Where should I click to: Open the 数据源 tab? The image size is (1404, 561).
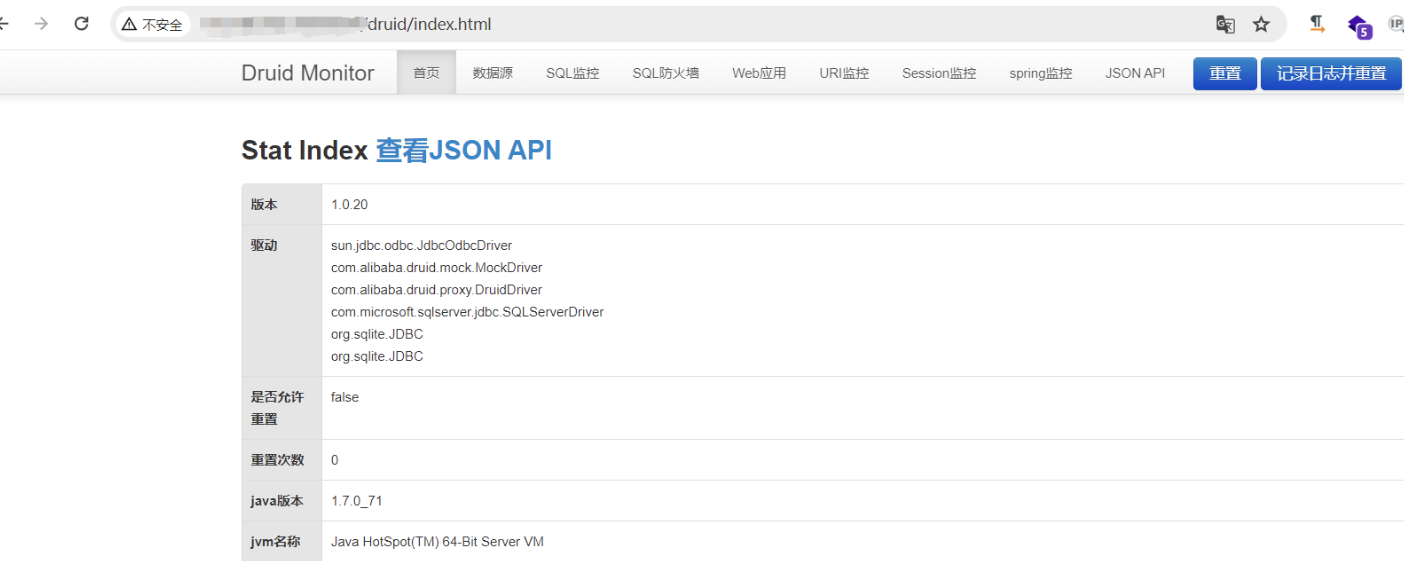[492, 73]
